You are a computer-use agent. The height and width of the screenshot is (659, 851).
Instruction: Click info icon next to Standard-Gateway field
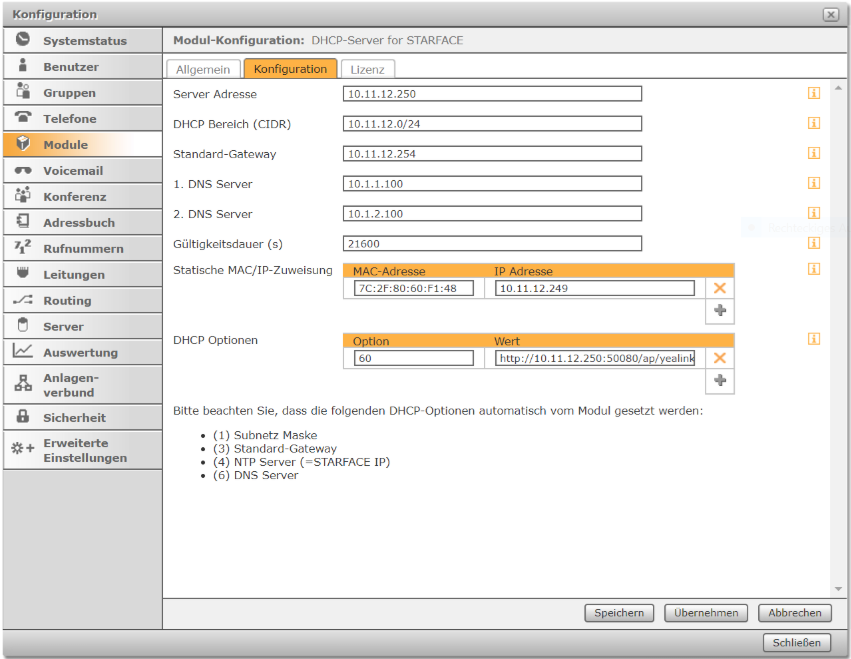(x=814, y=153)
